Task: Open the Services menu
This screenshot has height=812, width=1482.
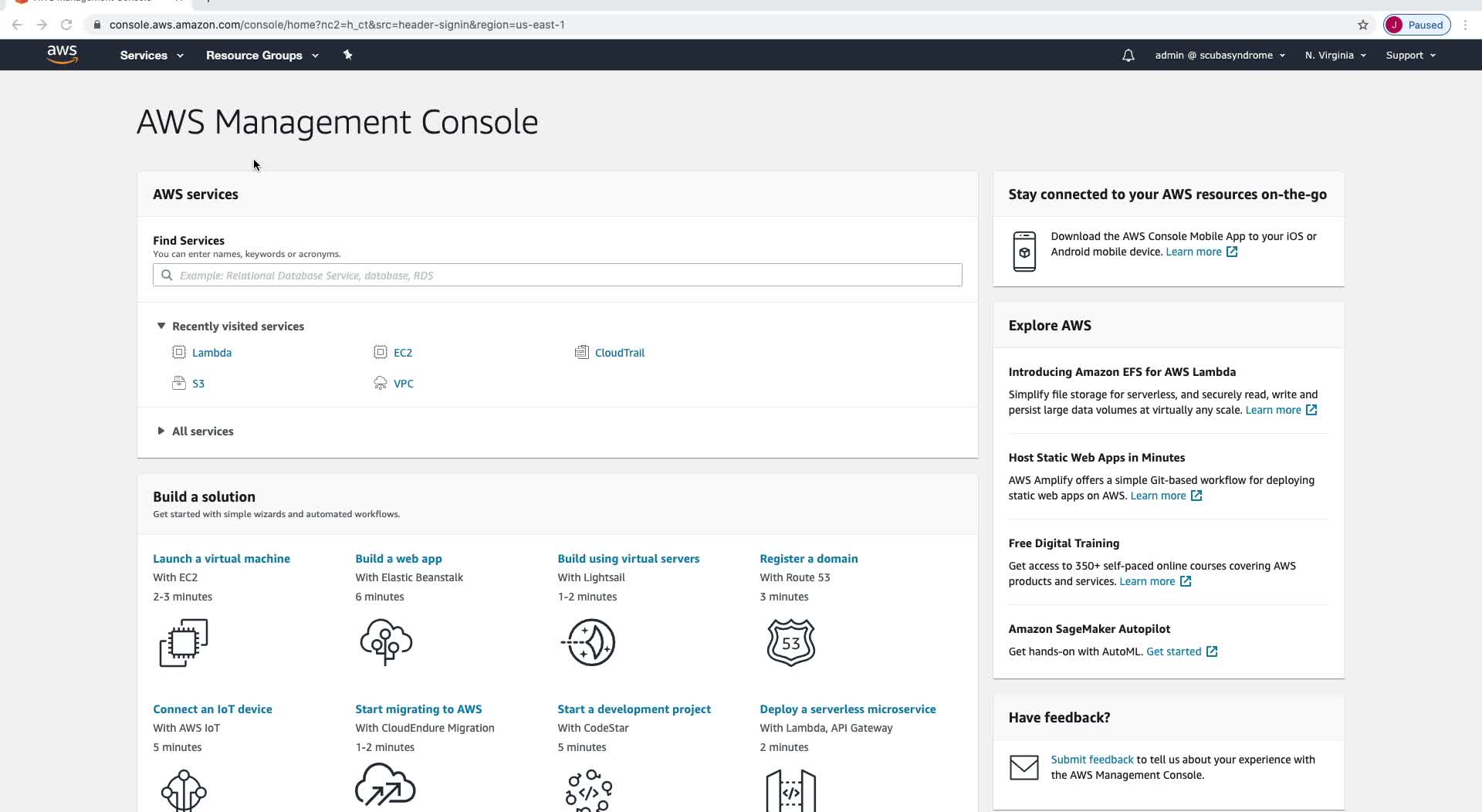Action: [151, 56]
